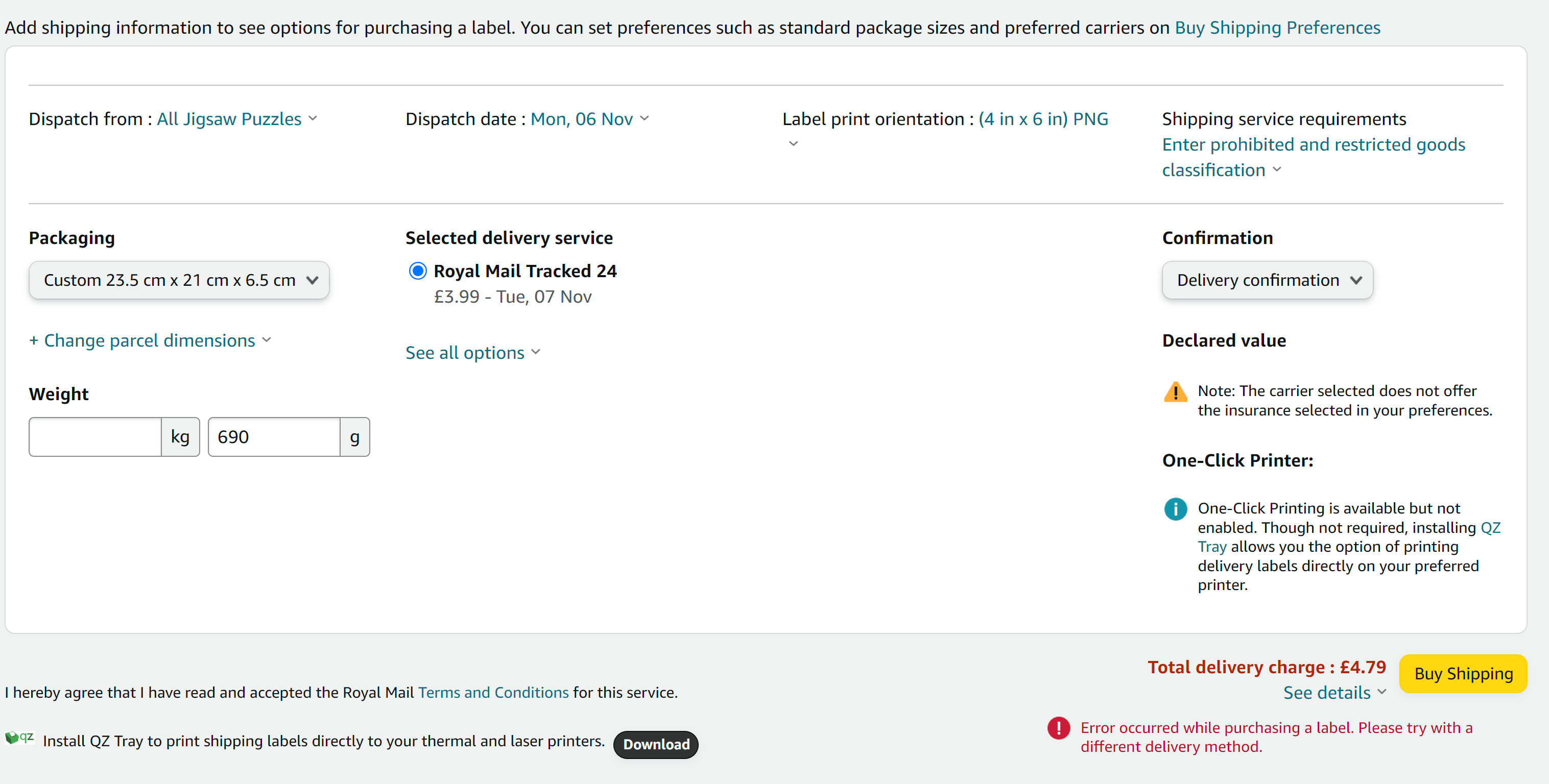The image size is (1549, 784).
Task: Click chevron next to Mon, 06 Nov
Action: (x=645, y=118)
